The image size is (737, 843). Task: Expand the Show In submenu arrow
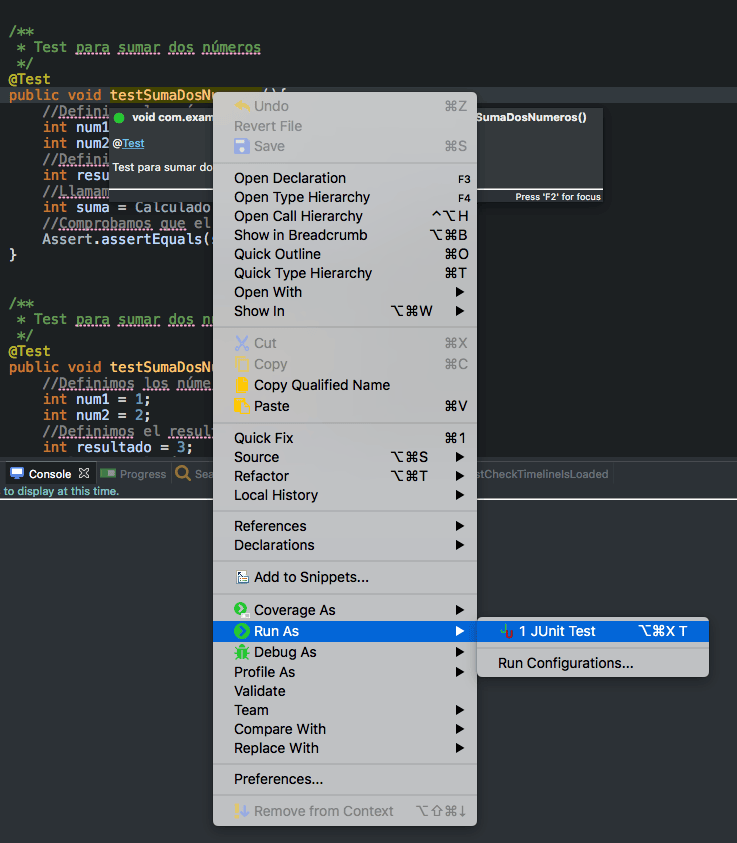click(460, 311)
